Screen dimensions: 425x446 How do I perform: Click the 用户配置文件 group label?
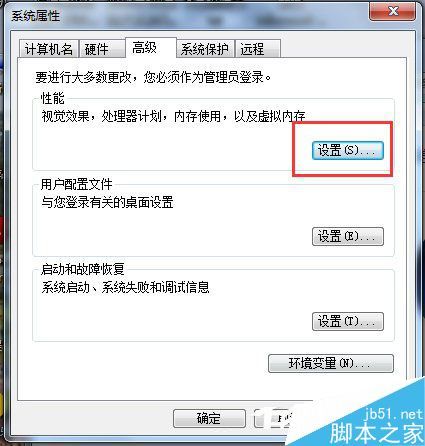pyautogui.click(x=76, y=184)
